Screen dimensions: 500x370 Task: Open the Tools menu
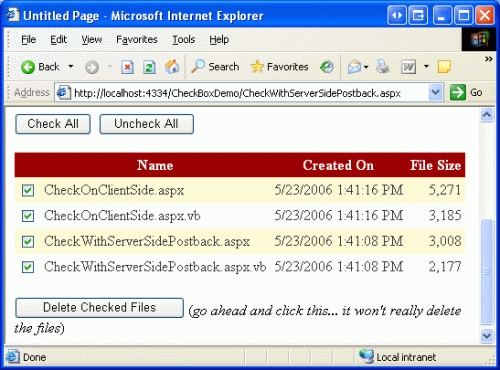183,39
